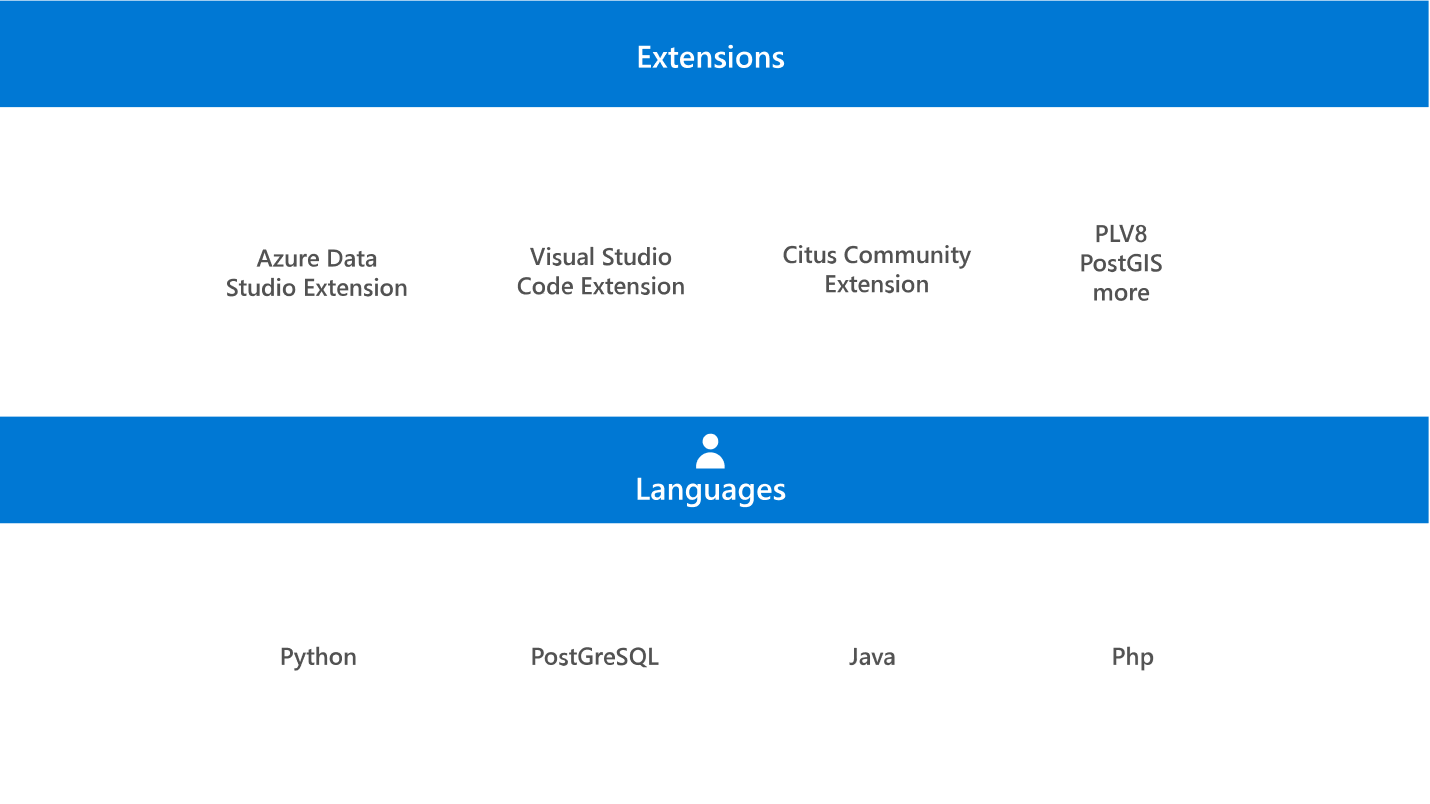Select the Python language entry
This screenshot has width=1430, height=804.
pyautogui.click(x=318, y=657)
